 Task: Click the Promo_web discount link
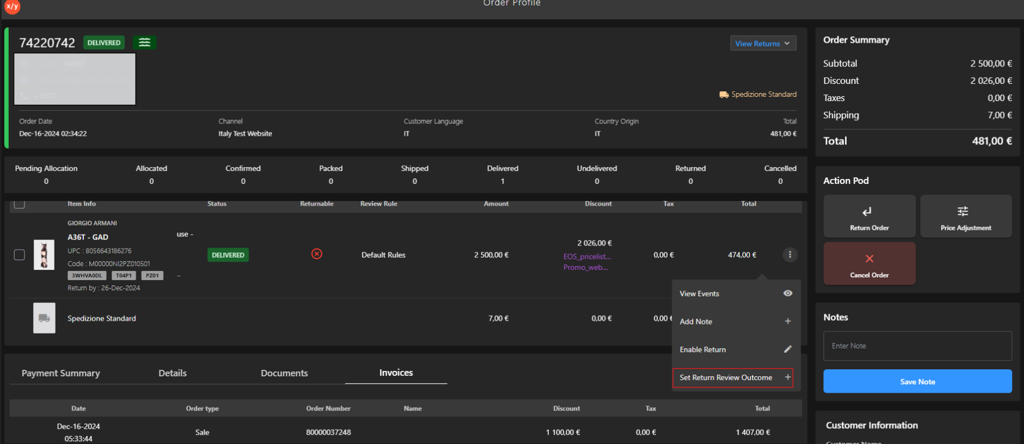click(x=587, y=268)
